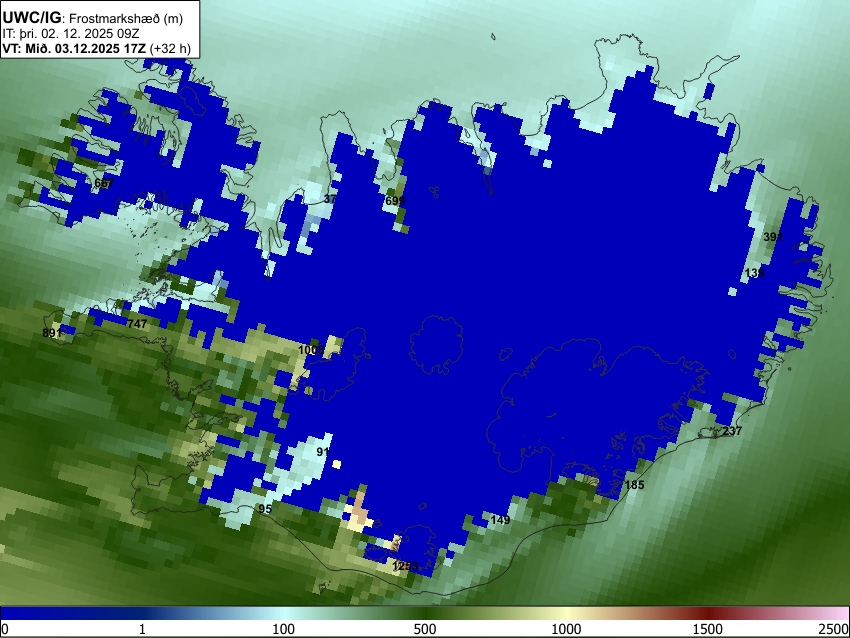Click the 37 value label on the map
The height and width of the screenshot is (638, 850).
330,199
